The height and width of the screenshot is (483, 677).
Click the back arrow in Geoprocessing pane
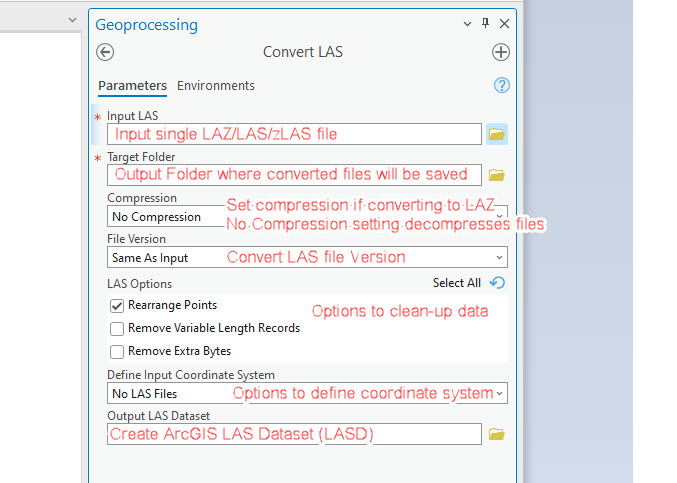click(105, 52)
